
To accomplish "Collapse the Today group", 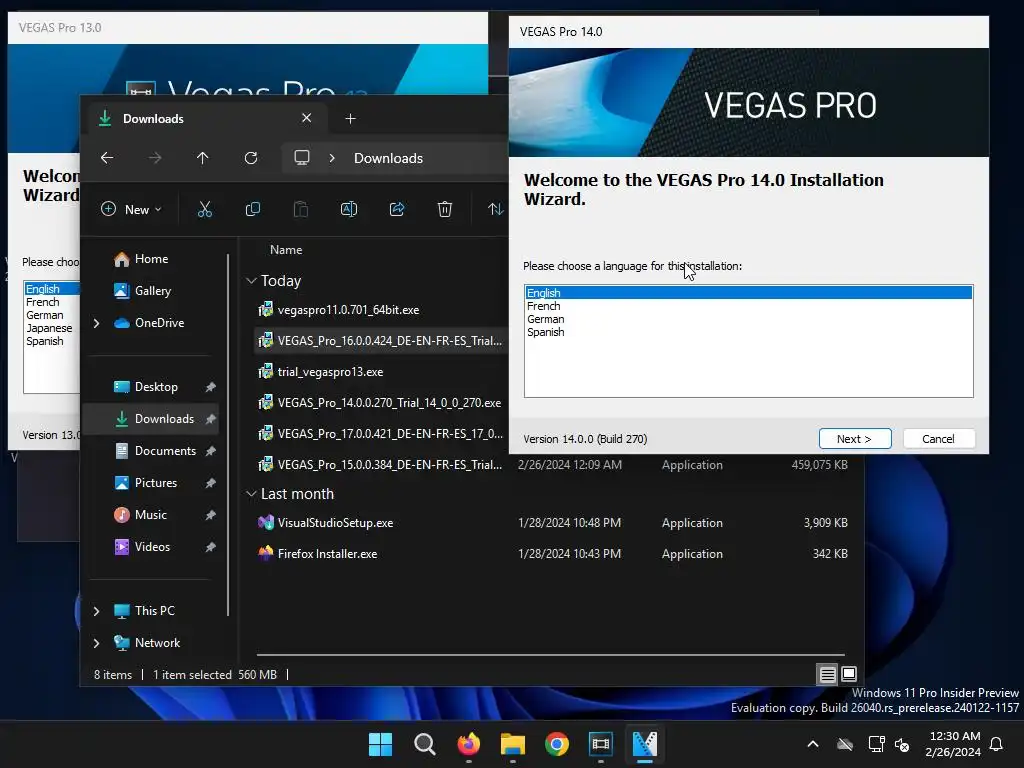I will tap(251, 281).
